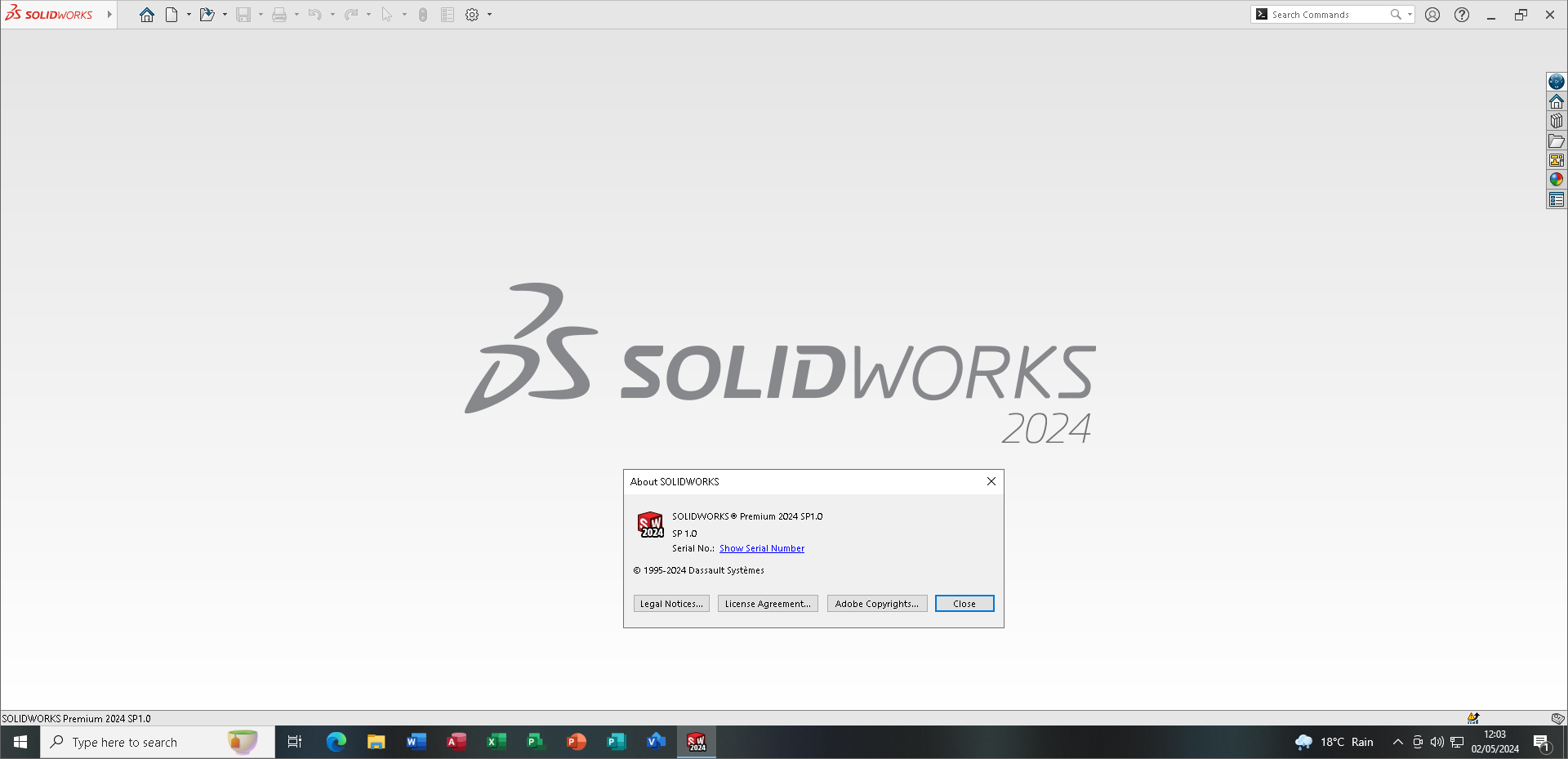1568x759 pixels.
Task: Click the Windows taskbar search box
Action: [x=158, y=742]
